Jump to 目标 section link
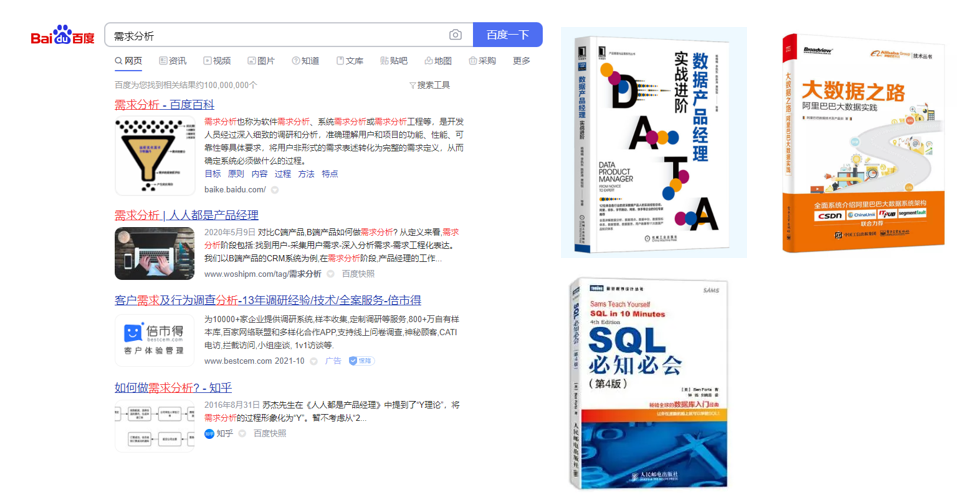Image resolution: width=971 pixels, height=496 pixels. click(x=212, y=174)
